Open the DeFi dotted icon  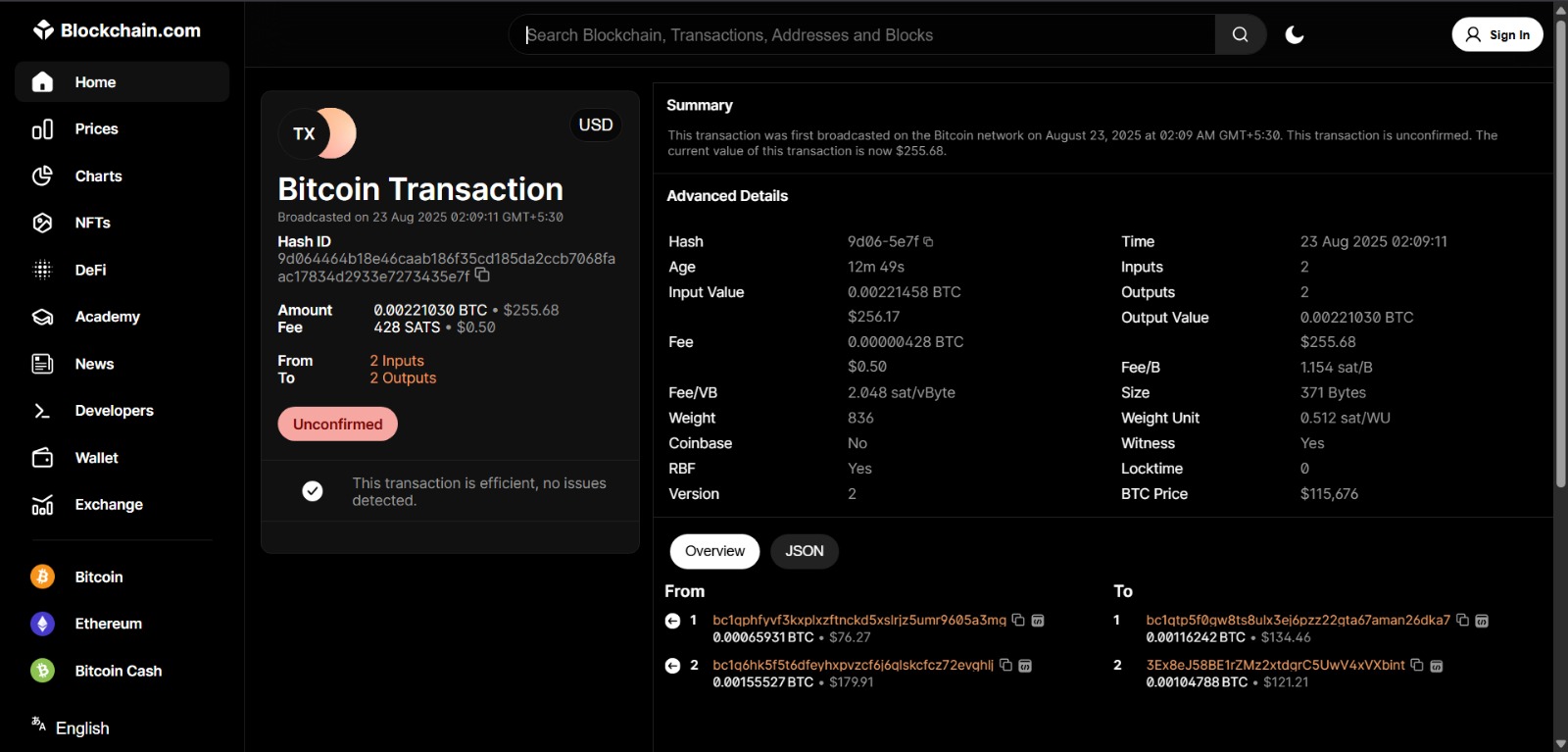42,270
